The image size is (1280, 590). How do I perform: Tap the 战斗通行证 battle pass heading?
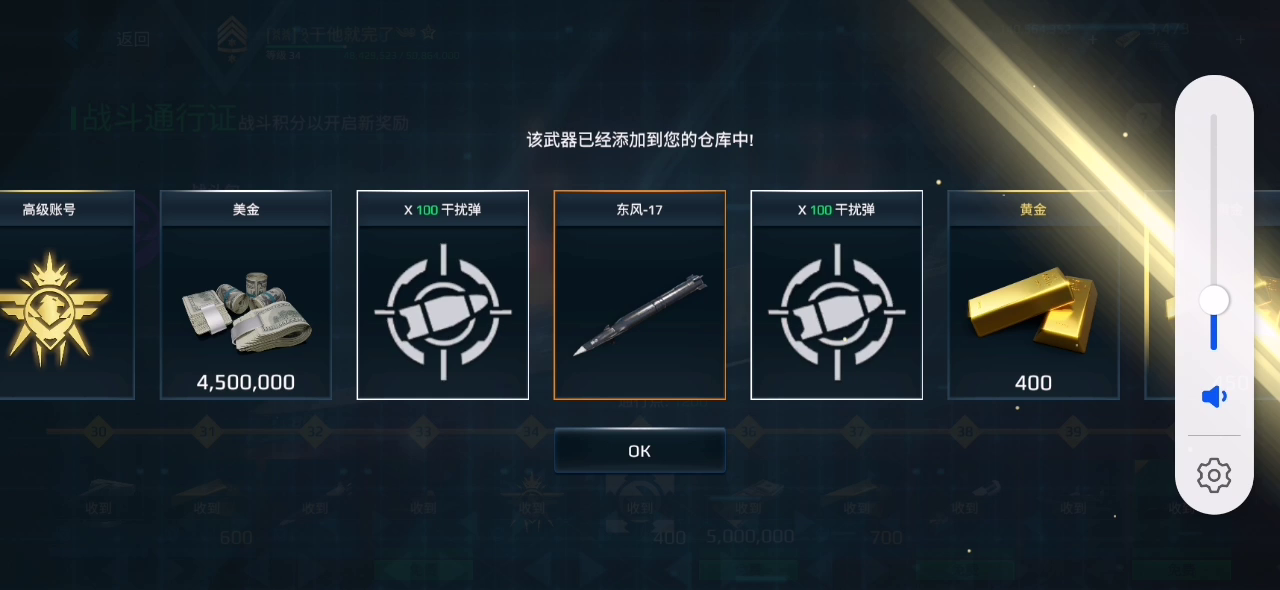pos(160,121)
